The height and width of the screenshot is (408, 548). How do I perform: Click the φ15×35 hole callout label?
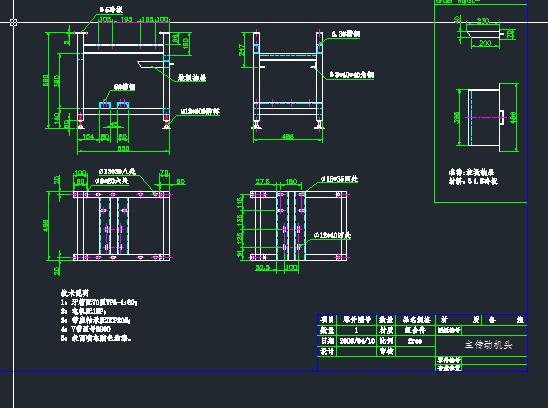tap(339, 179)
